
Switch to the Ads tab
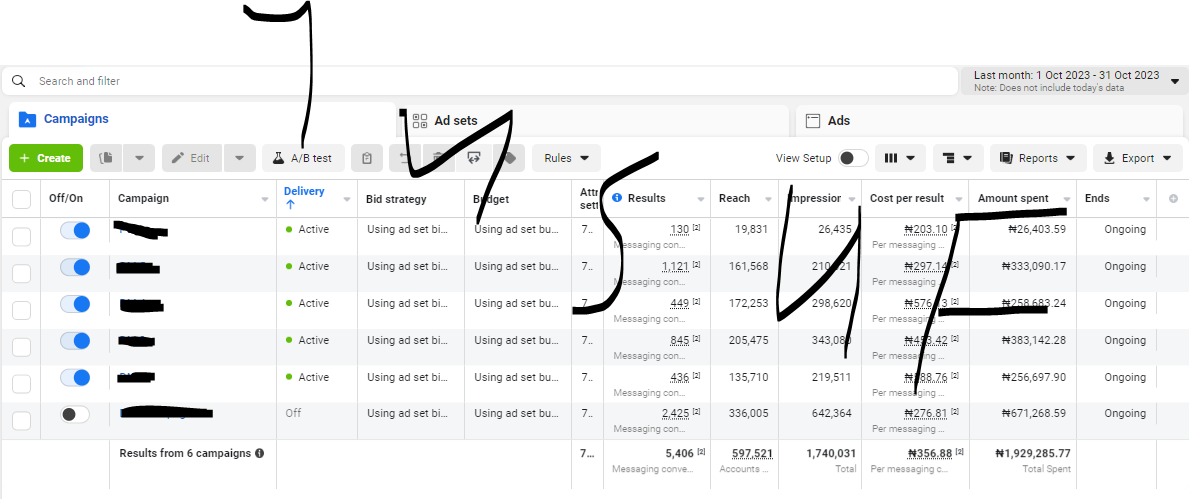[x=838, y=120]
